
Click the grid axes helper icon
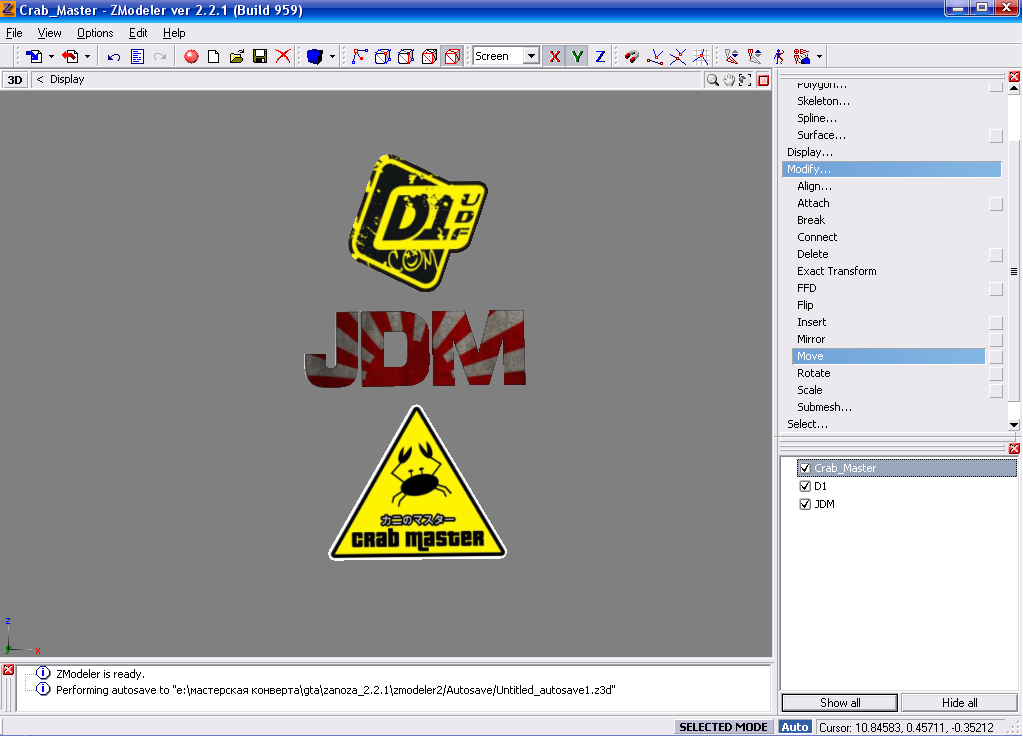coord(701,57)
